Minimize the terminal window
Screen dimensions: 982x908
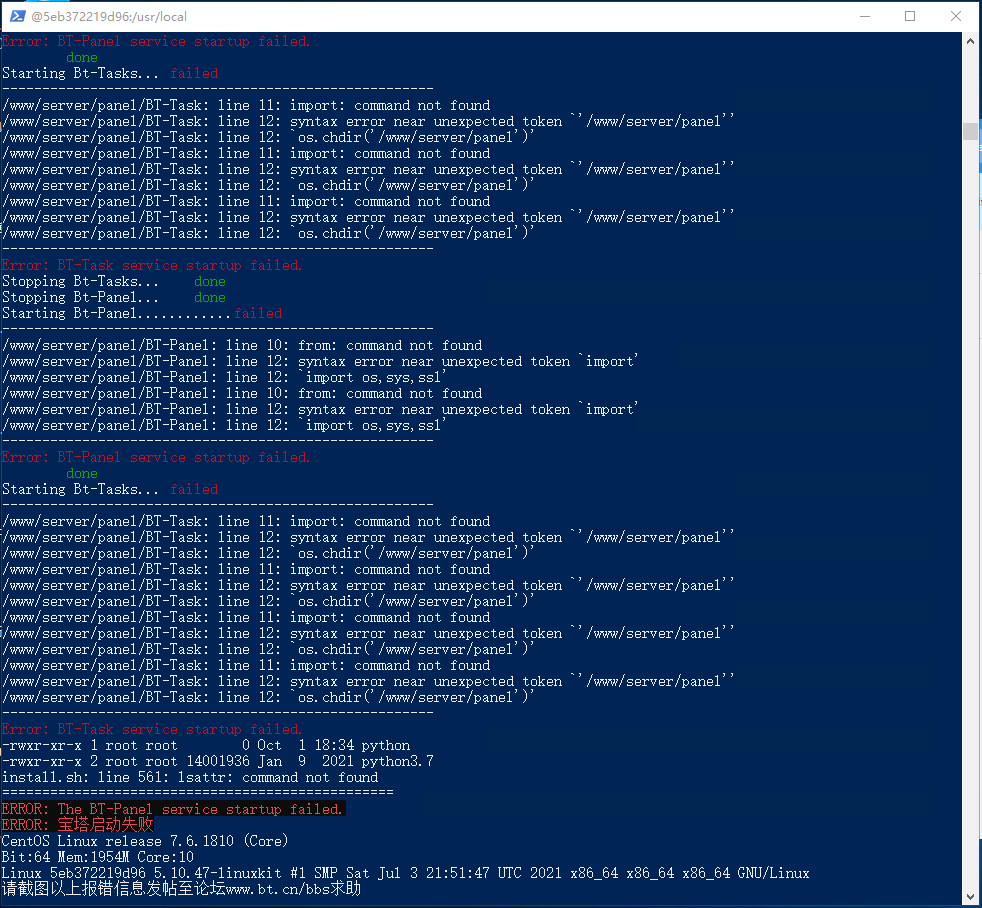tap(865, 16)
